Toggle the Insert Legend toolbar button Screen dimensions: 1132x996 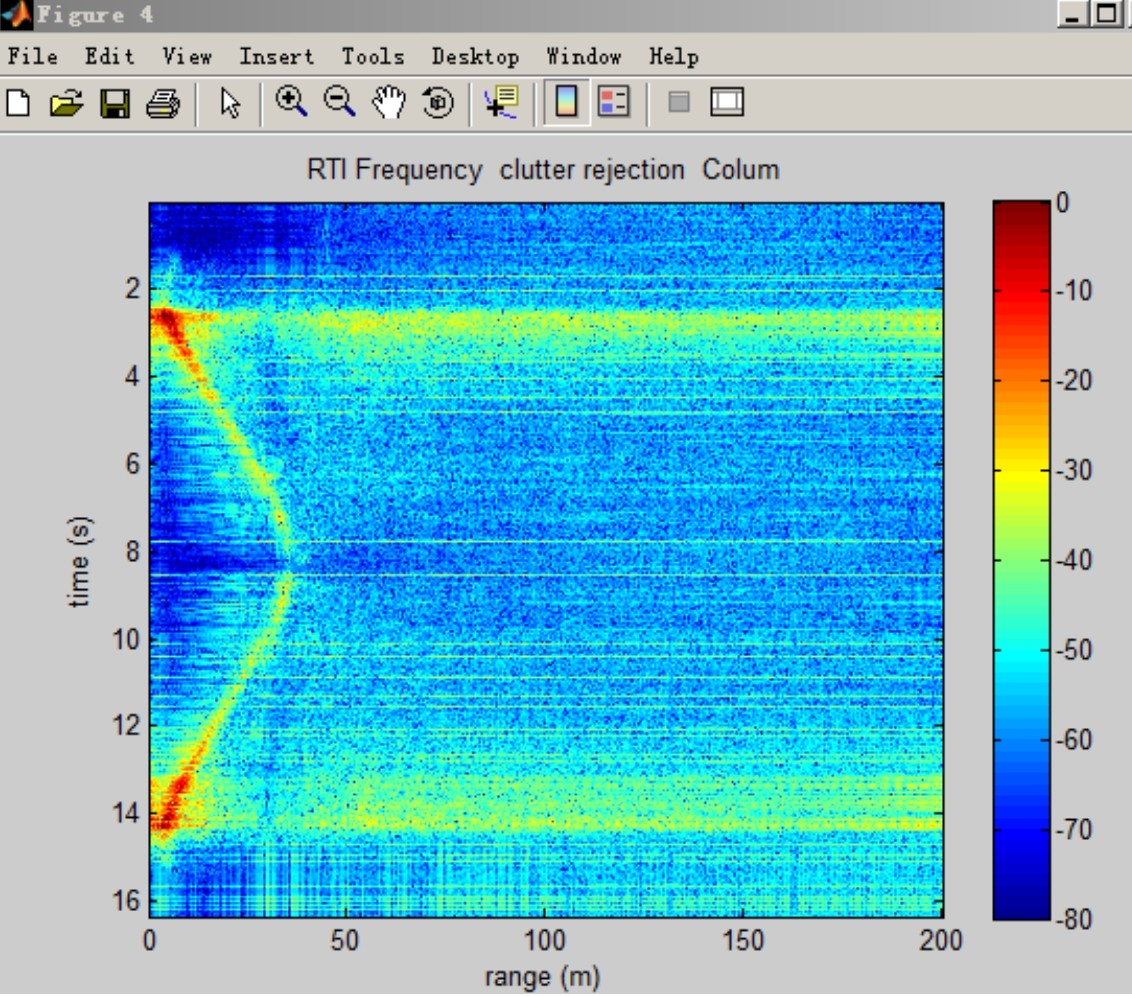tap(614, 102)
